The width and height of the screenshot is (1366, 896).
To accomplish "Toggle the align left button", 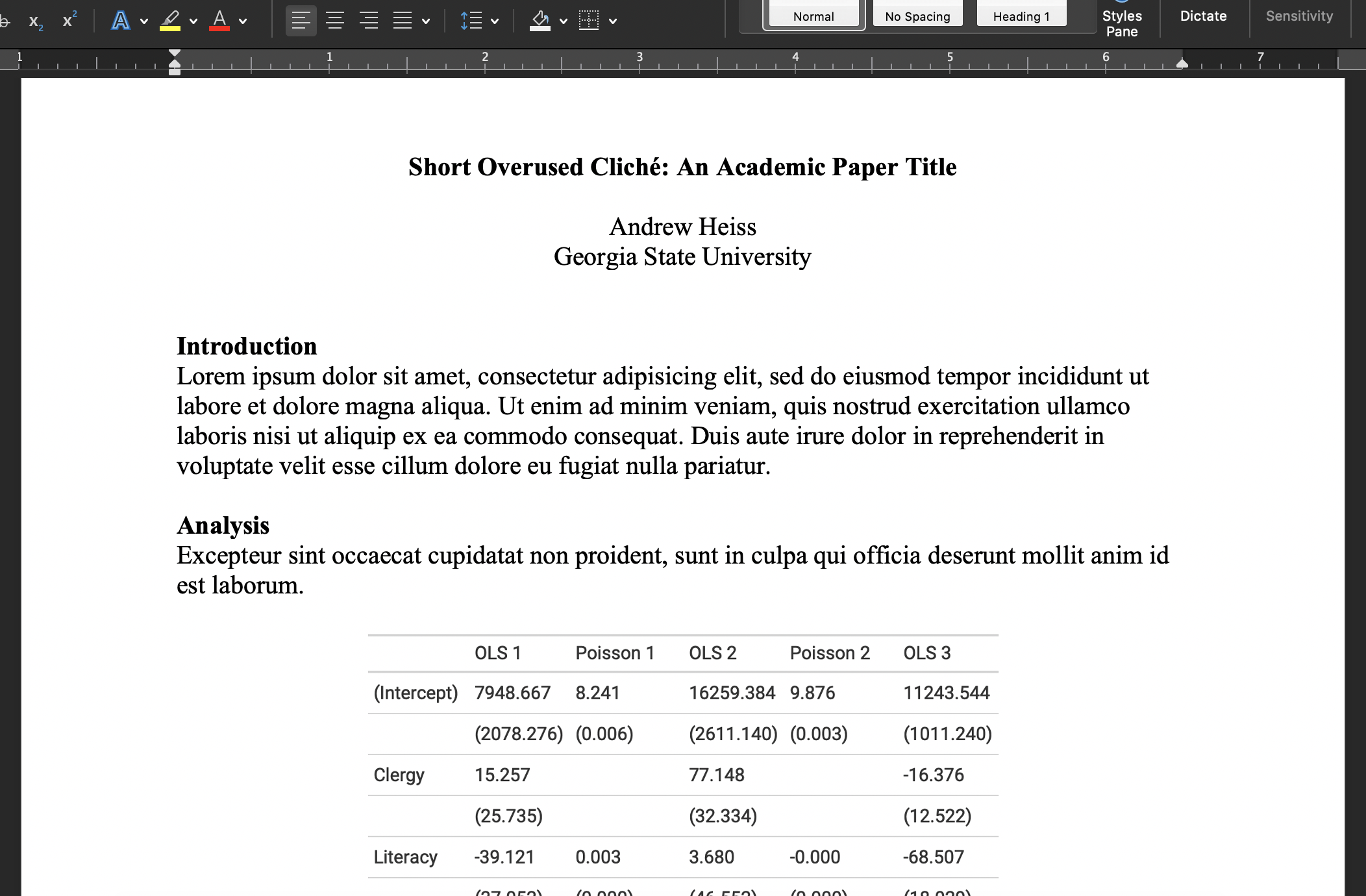I will click(x=301, y=21).
